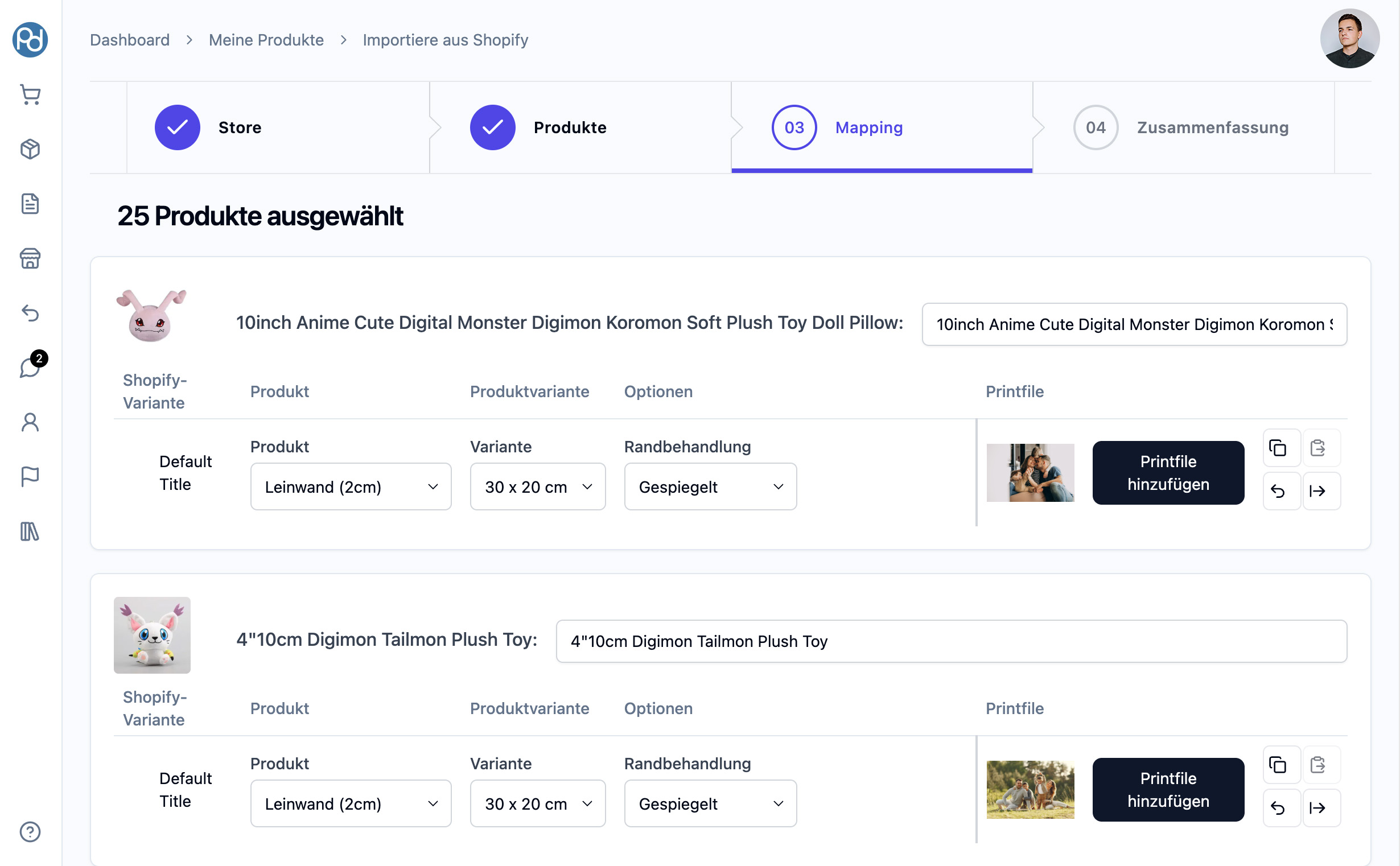
Task: Click Printfile hinzufügen for Koromon product
Action: pos(1167,472)
